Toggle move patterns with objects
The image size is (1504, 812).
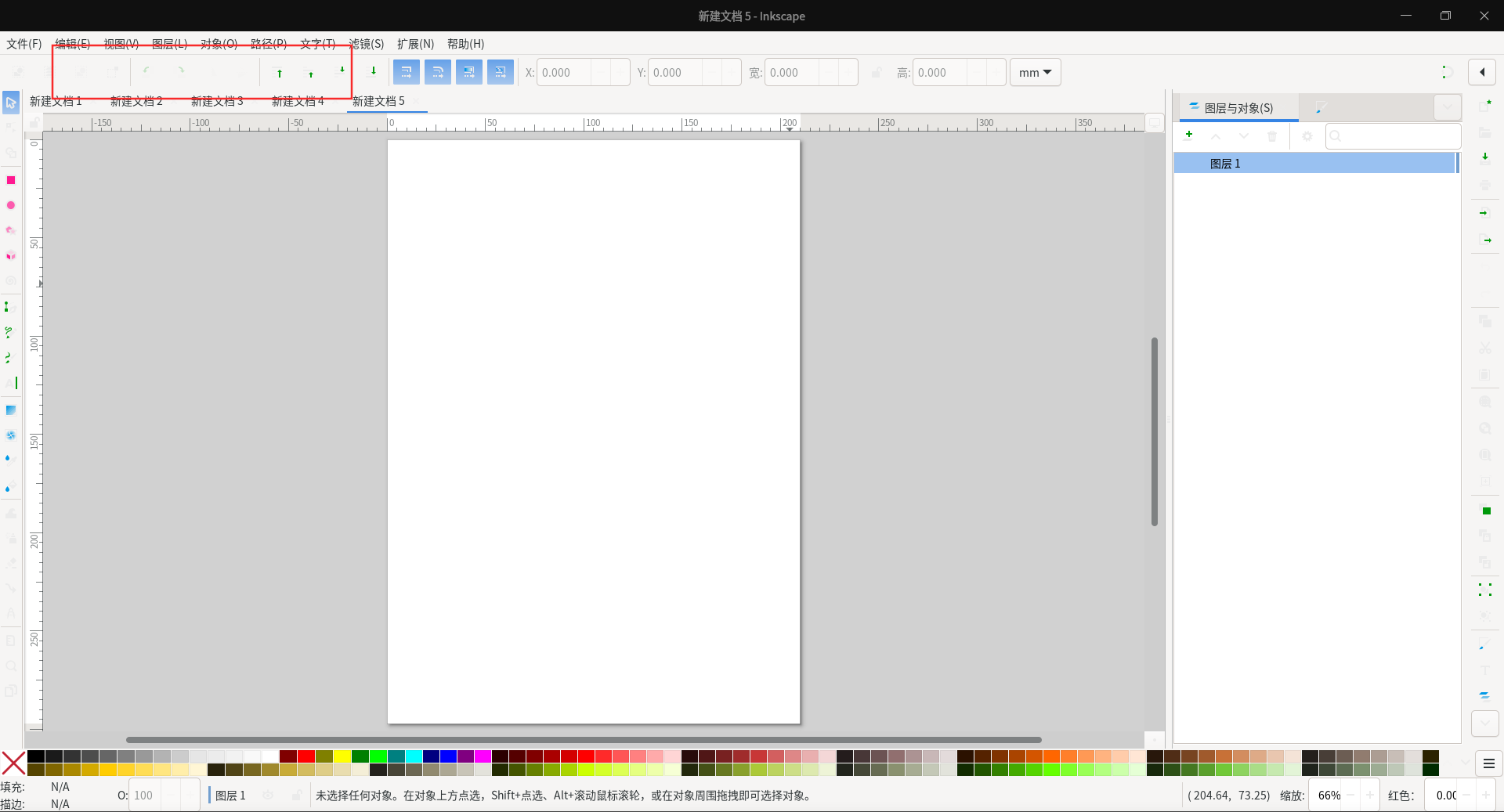[501, 72]
